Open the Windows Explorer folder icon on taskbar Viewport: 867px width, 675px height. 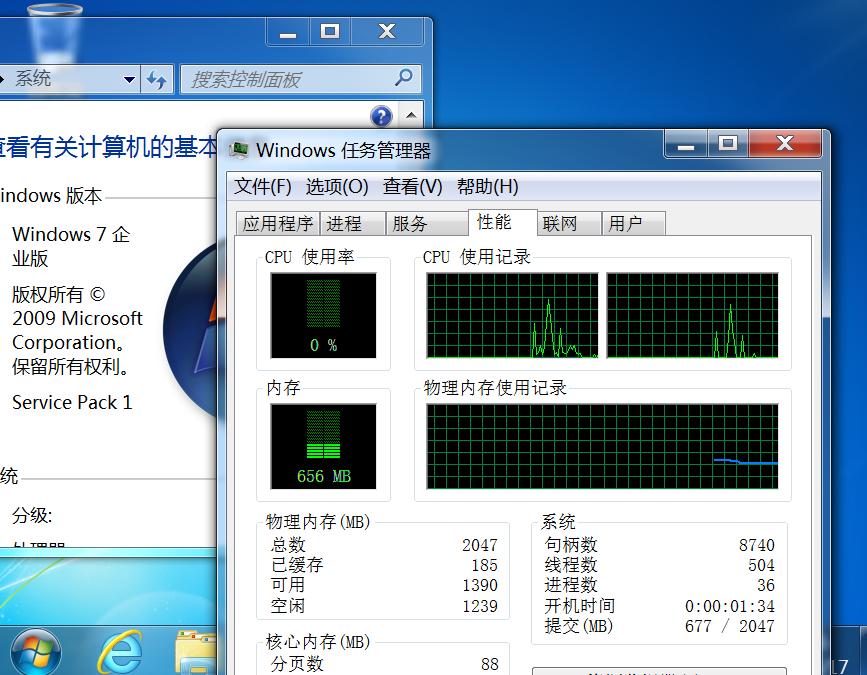pyautogui.click(x=196, y=653)
